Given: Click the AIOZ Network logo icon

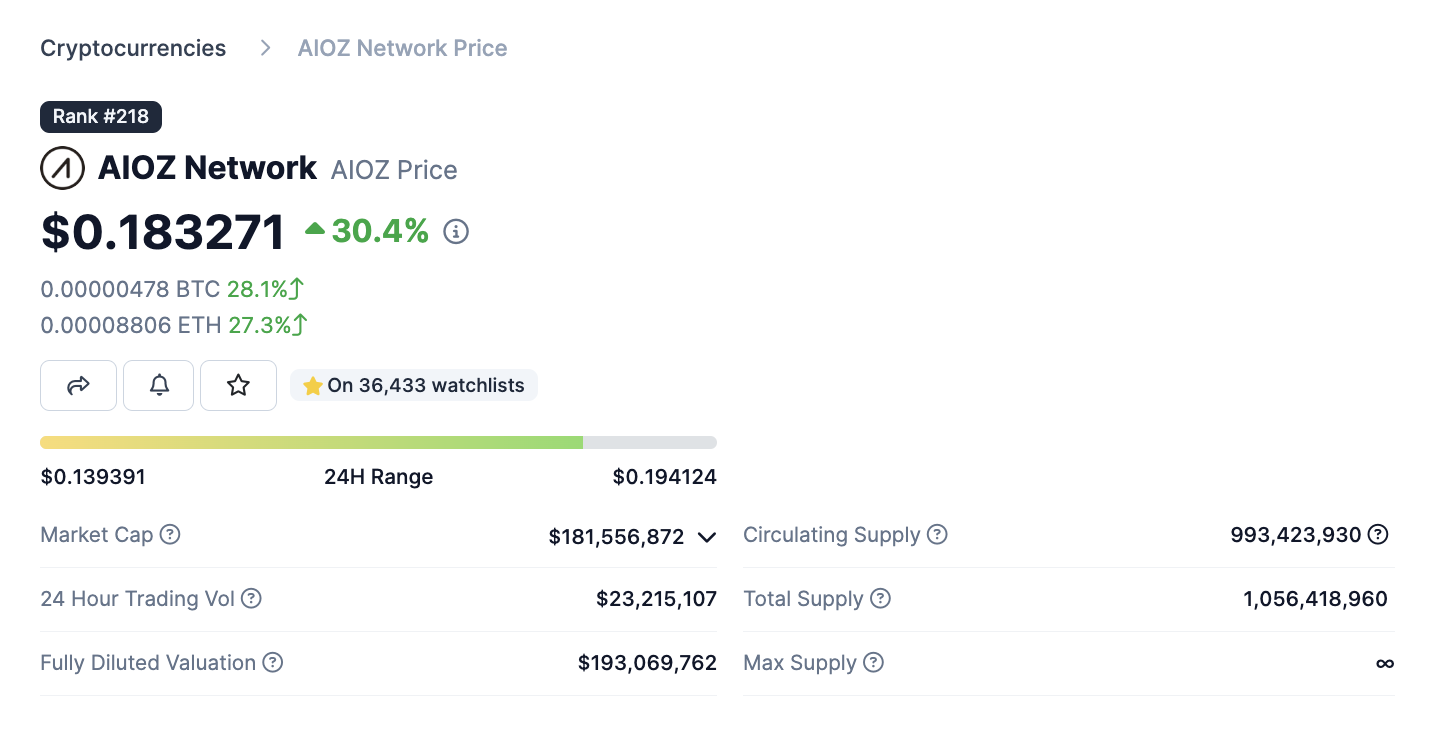Looking at the screenshot, I should 62,168.
